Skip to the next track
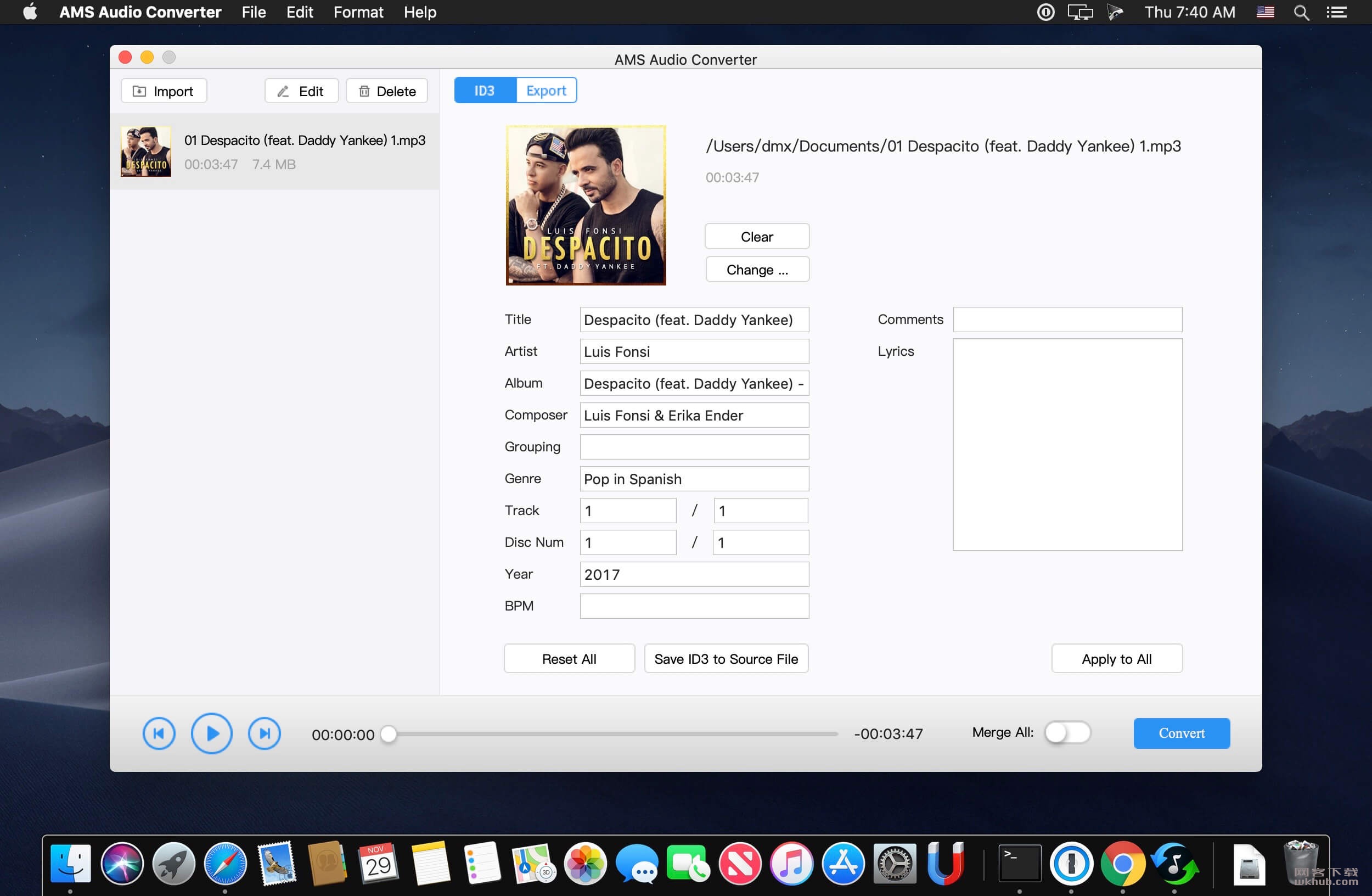Image resolution: width=1372 pixels, height=896 pixels. (x=265, y=733)
